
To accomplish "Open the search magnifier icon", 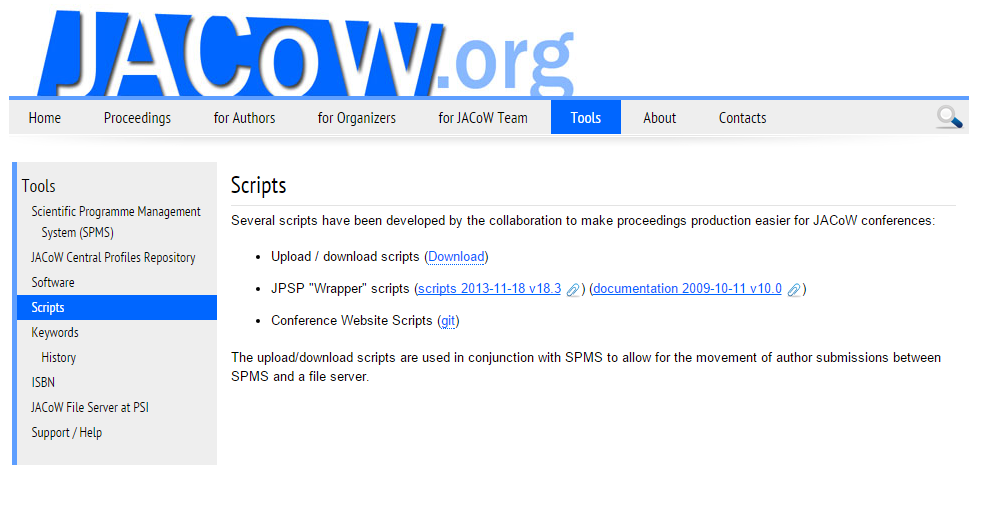I will 949,117.
